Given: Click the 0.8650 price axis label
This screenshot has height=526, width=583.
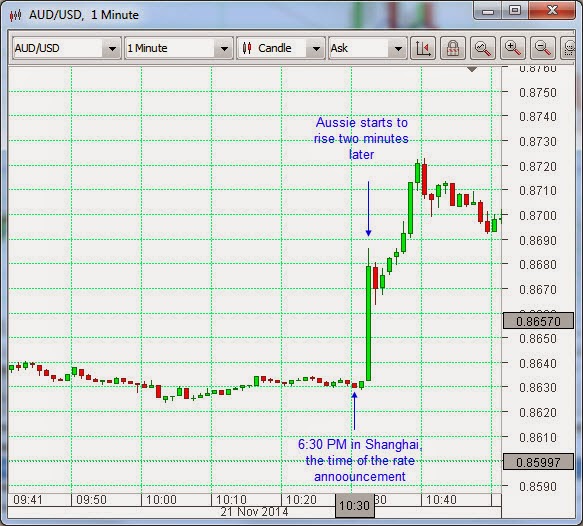Looking at the screenshot, I should (538, 339).
